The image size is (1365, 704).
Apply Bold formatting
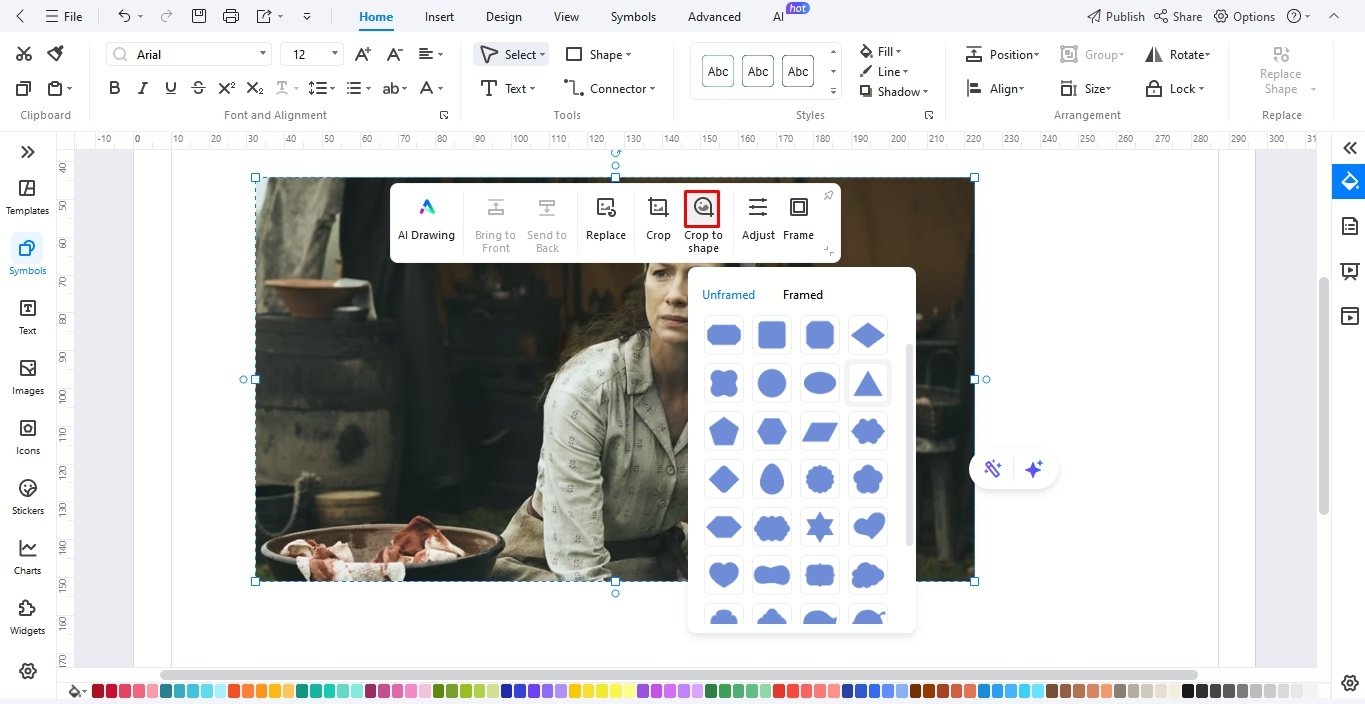click(x=115, y=88)
